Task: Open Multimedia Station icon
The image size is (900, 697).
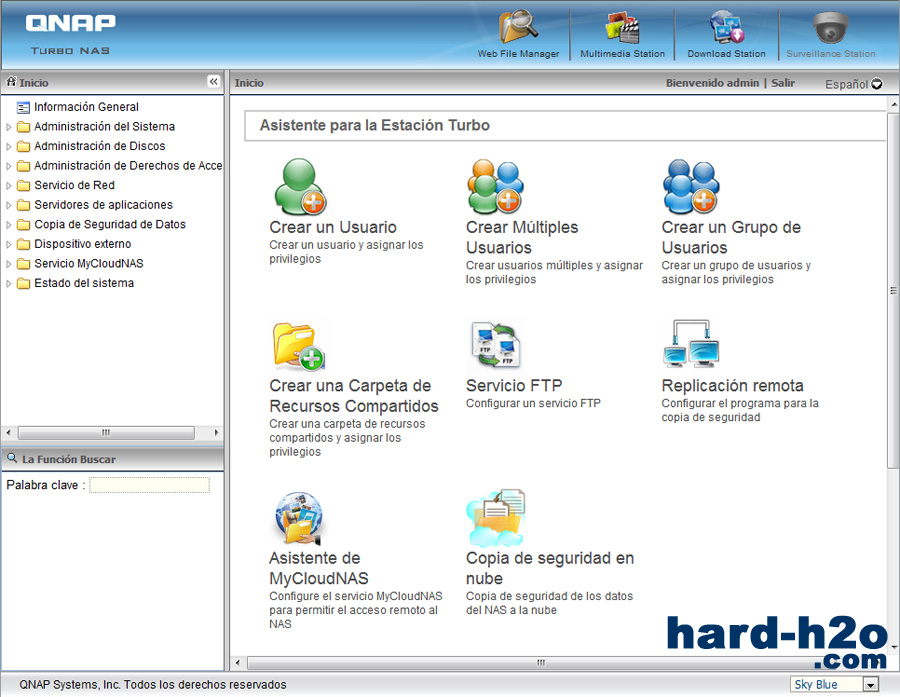Action: 622,27
